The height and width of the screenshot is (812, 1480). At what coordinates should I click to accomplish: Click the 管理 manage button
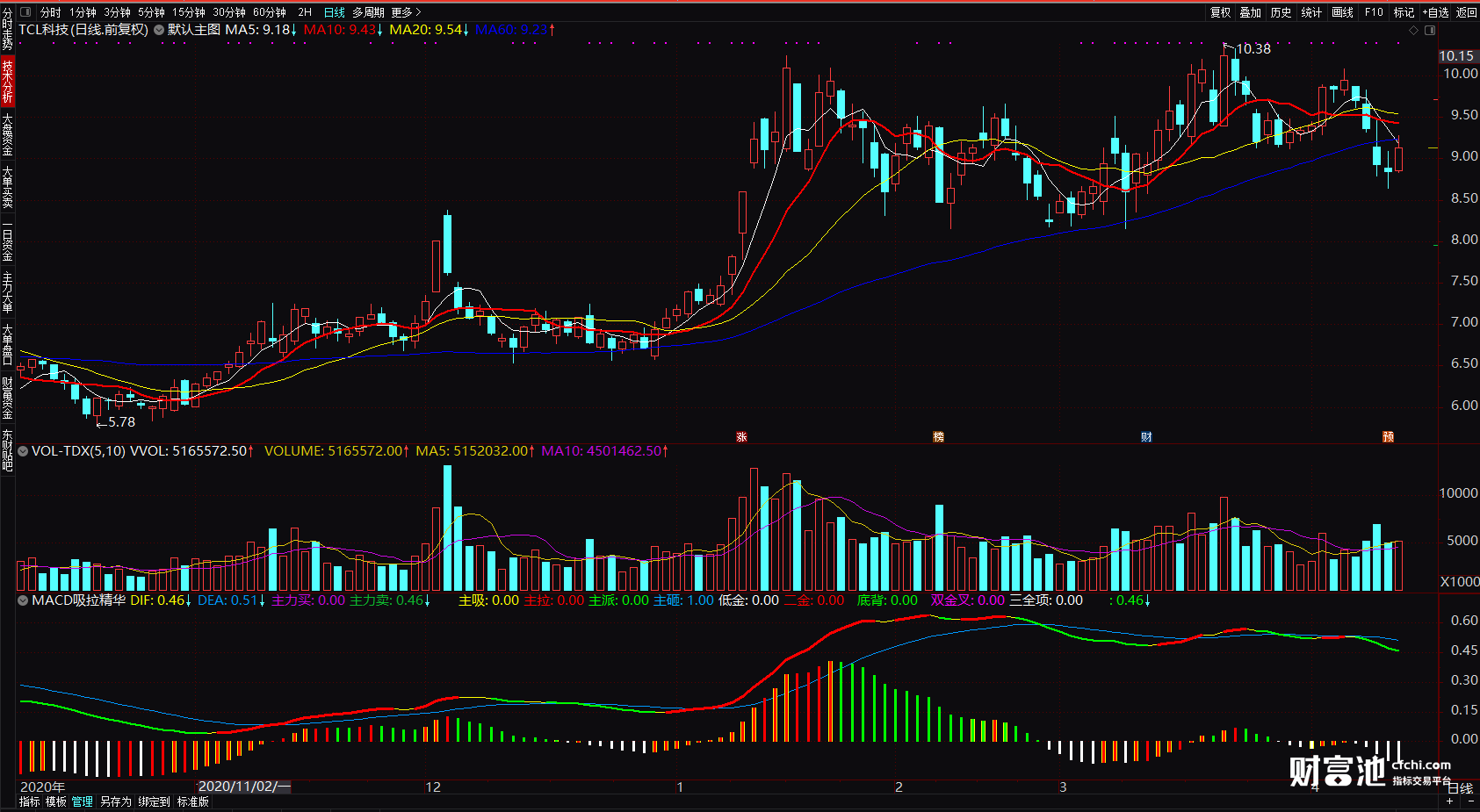click(x=82, y=801)
